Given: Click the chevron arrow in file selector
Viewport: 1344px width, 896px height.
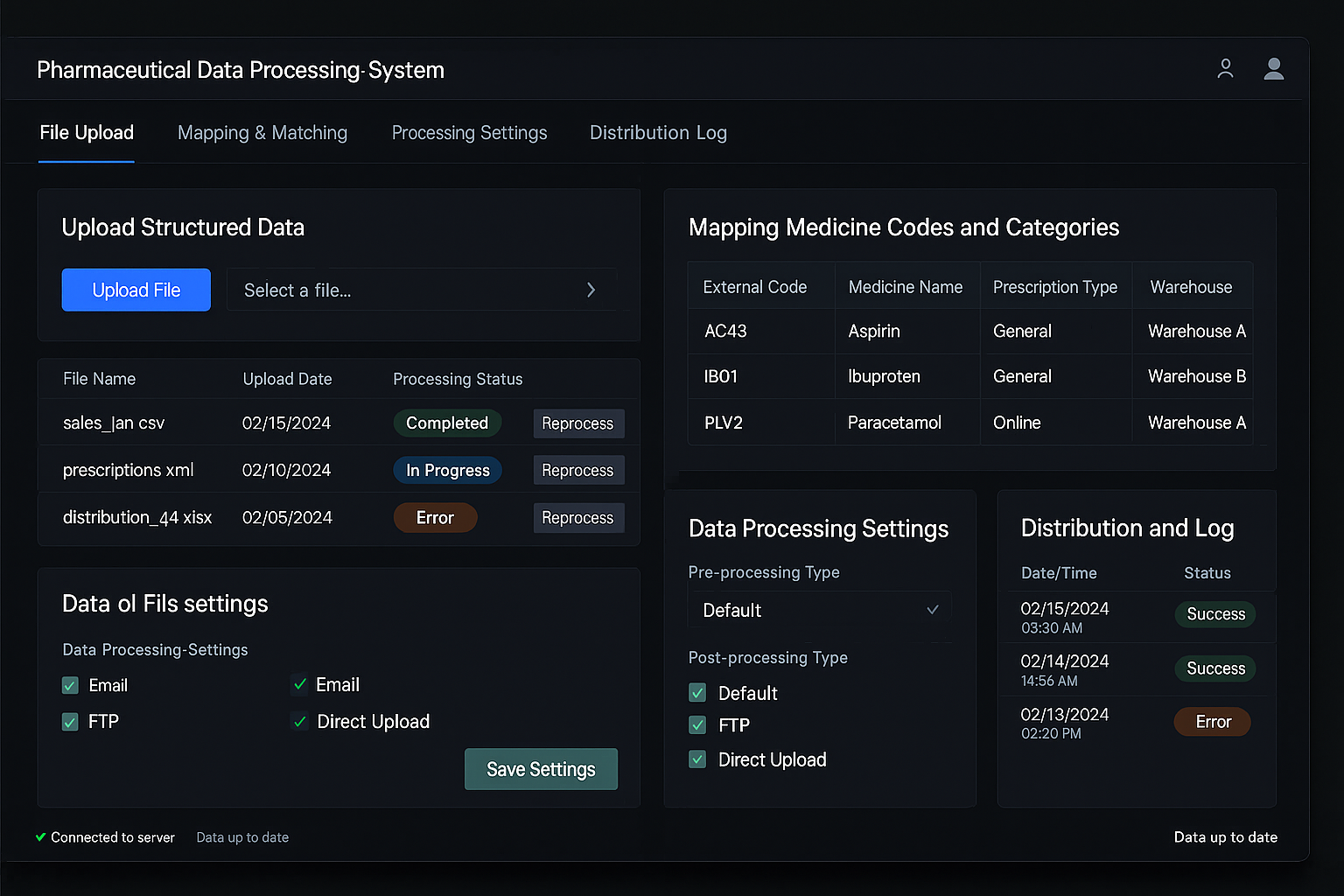Looking at the screenshot, I should (591, 290).
